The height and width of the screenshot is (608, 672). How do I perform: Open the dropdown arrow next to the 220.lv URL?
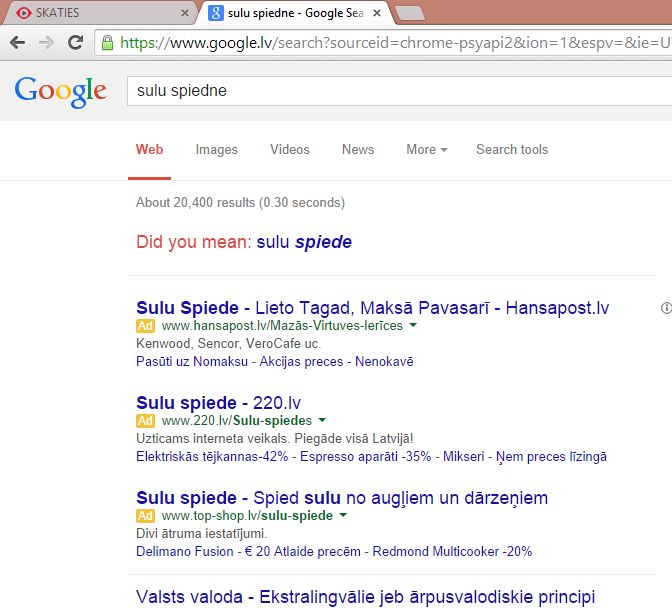click(x=322, y=420)
